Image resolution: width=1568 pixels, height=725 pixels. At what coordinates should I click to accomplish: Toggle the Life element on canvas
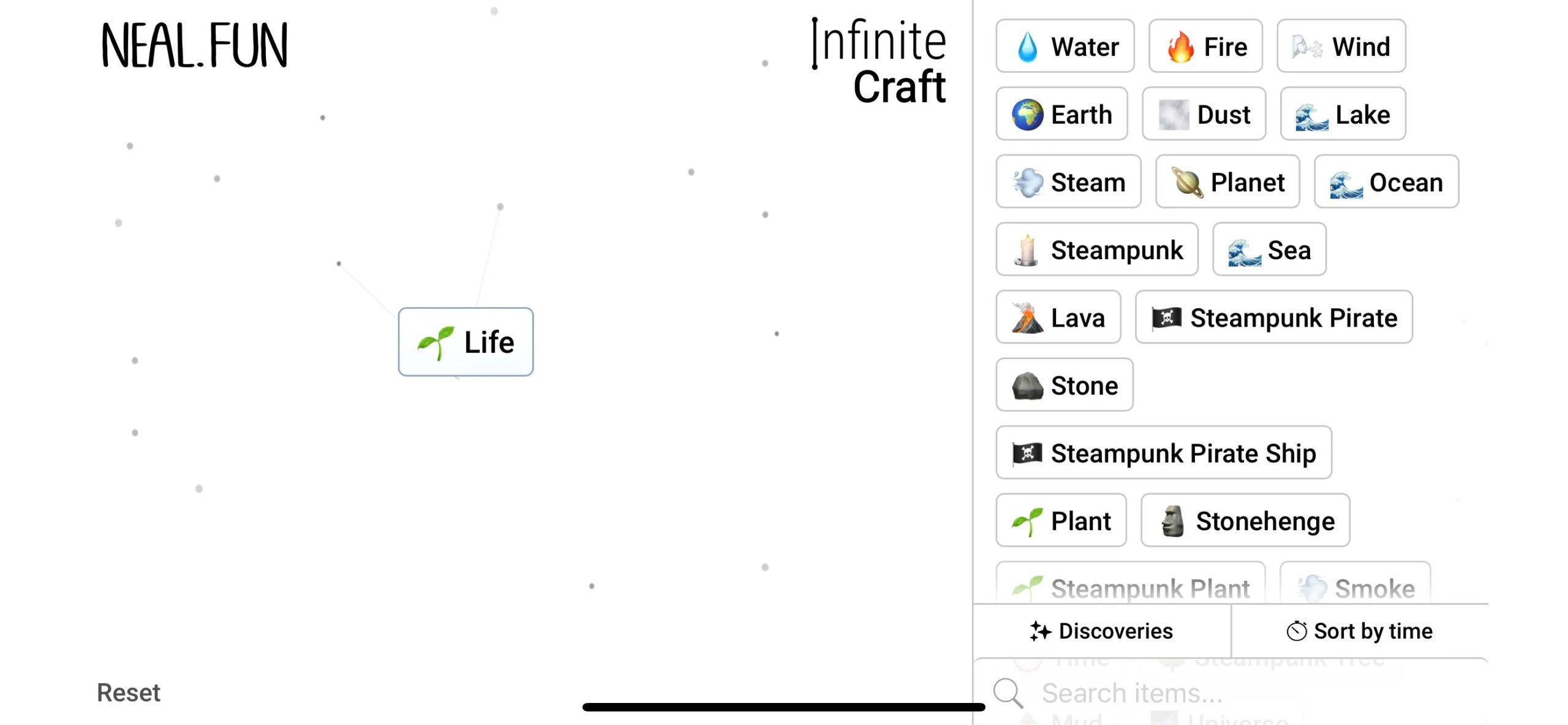pos(465,341)
